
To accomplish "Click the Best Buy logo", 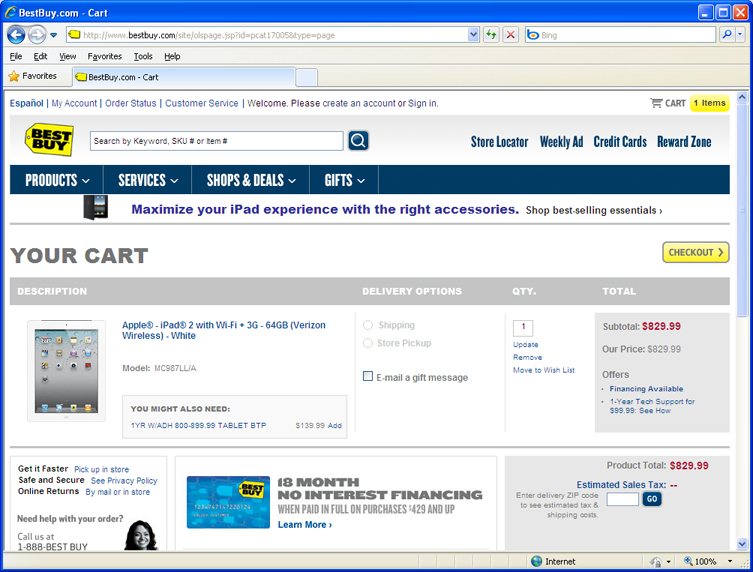I will pos(49,139).
